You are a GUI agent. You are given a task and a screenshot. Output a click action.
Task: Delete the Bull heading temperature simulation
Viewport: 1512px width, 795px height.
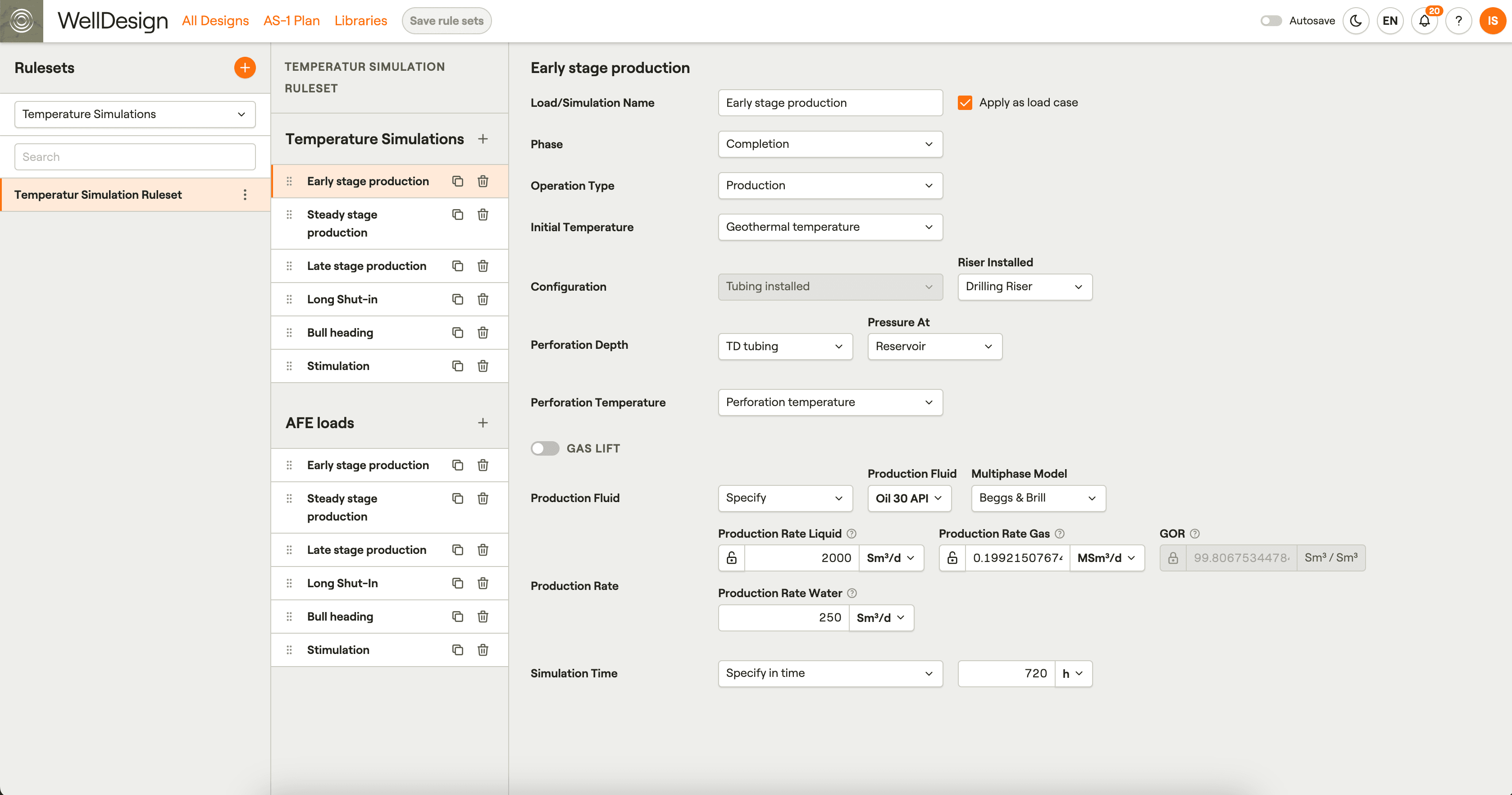coord(483,333)
